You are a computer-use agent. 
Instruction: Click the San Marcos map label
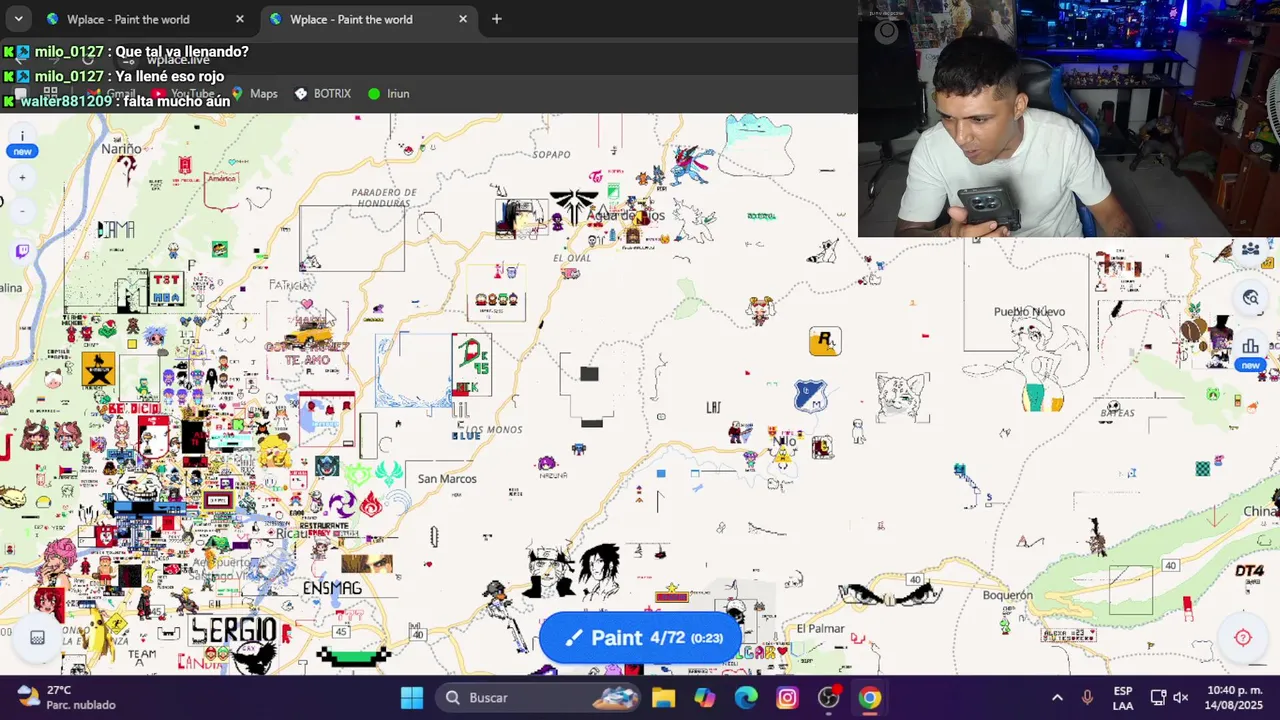click(447, 479)
